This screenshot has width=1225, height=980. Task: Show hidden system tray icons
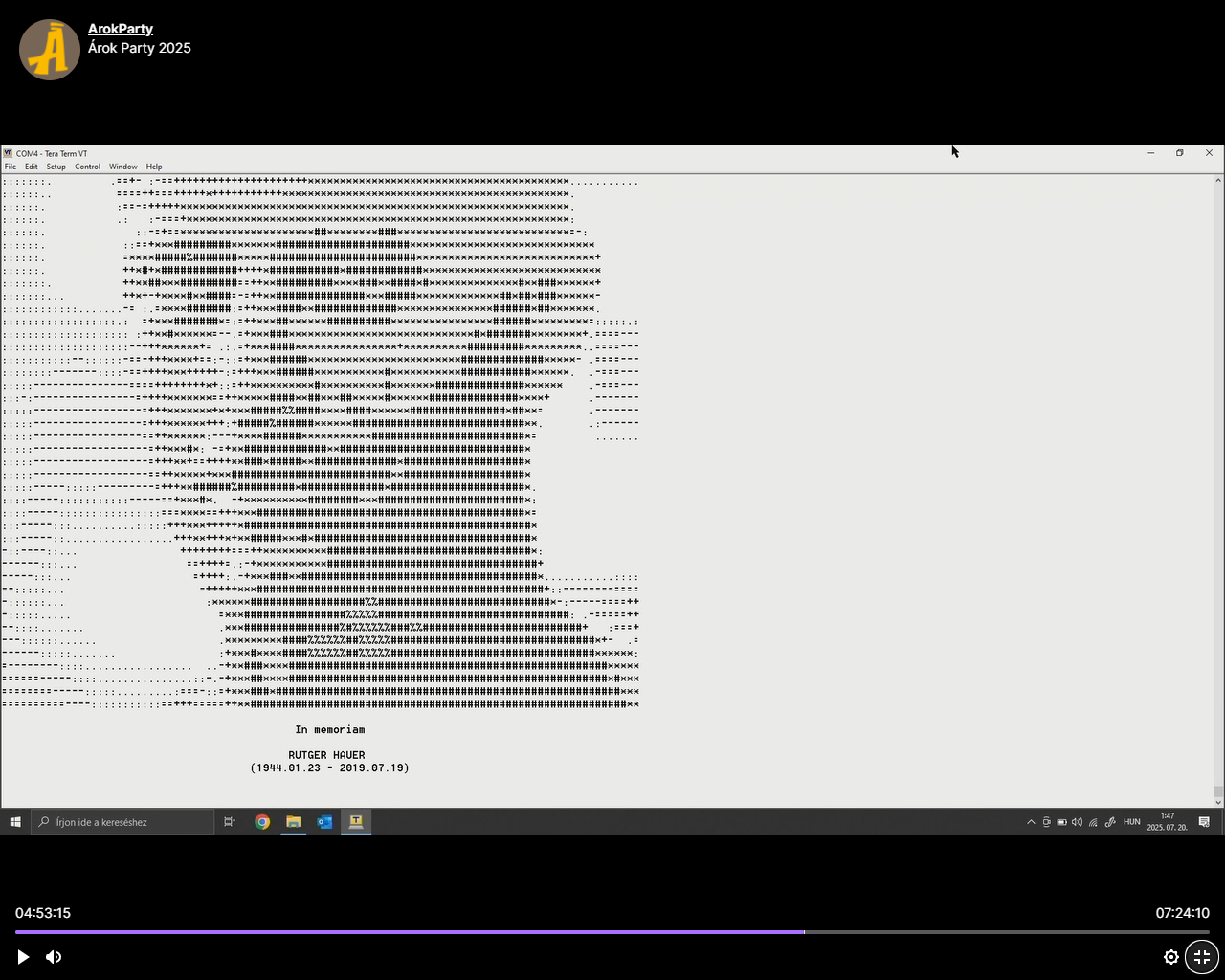point(1031,822)
